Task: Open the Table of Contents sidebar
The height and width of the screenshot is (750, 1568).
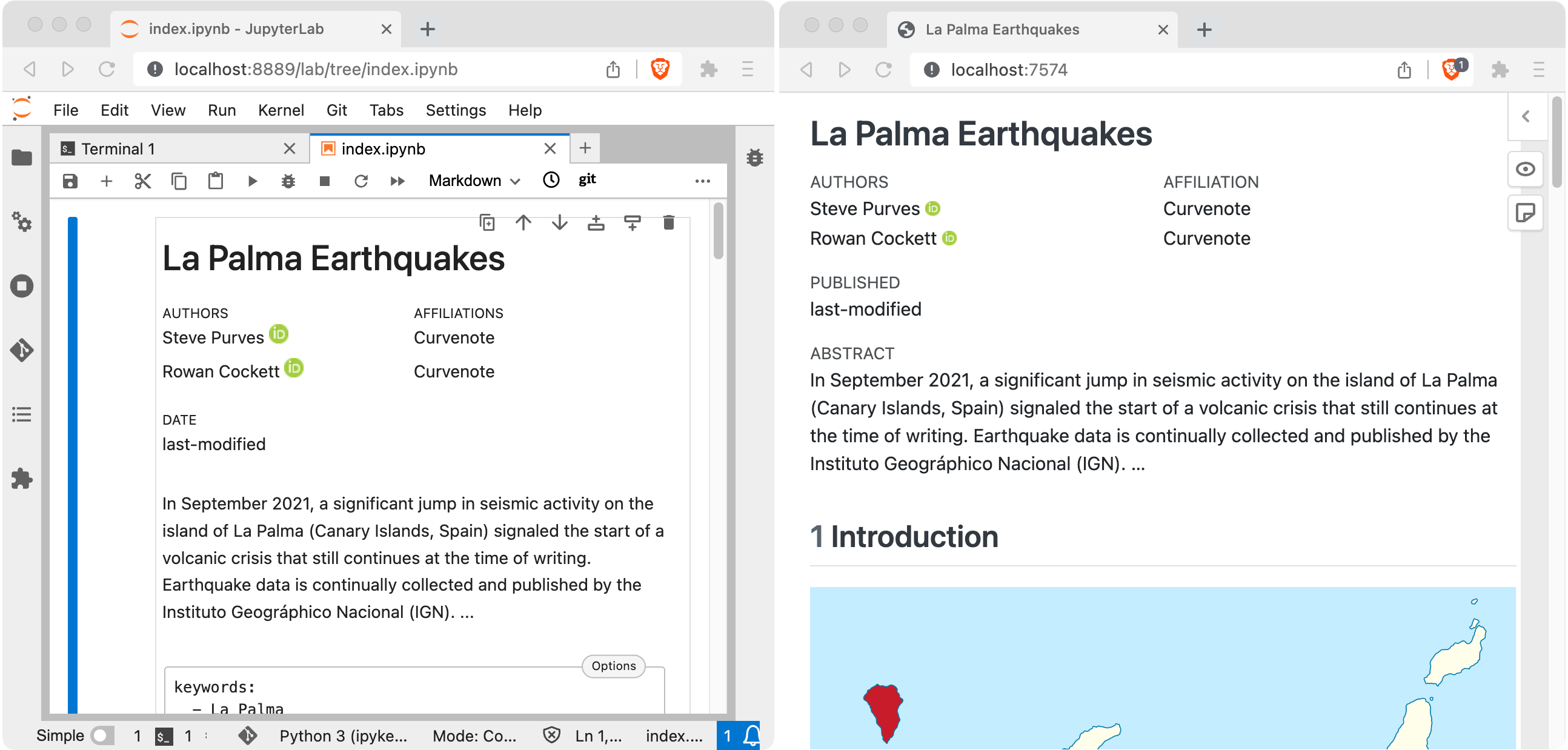Action: click(21, 414)
